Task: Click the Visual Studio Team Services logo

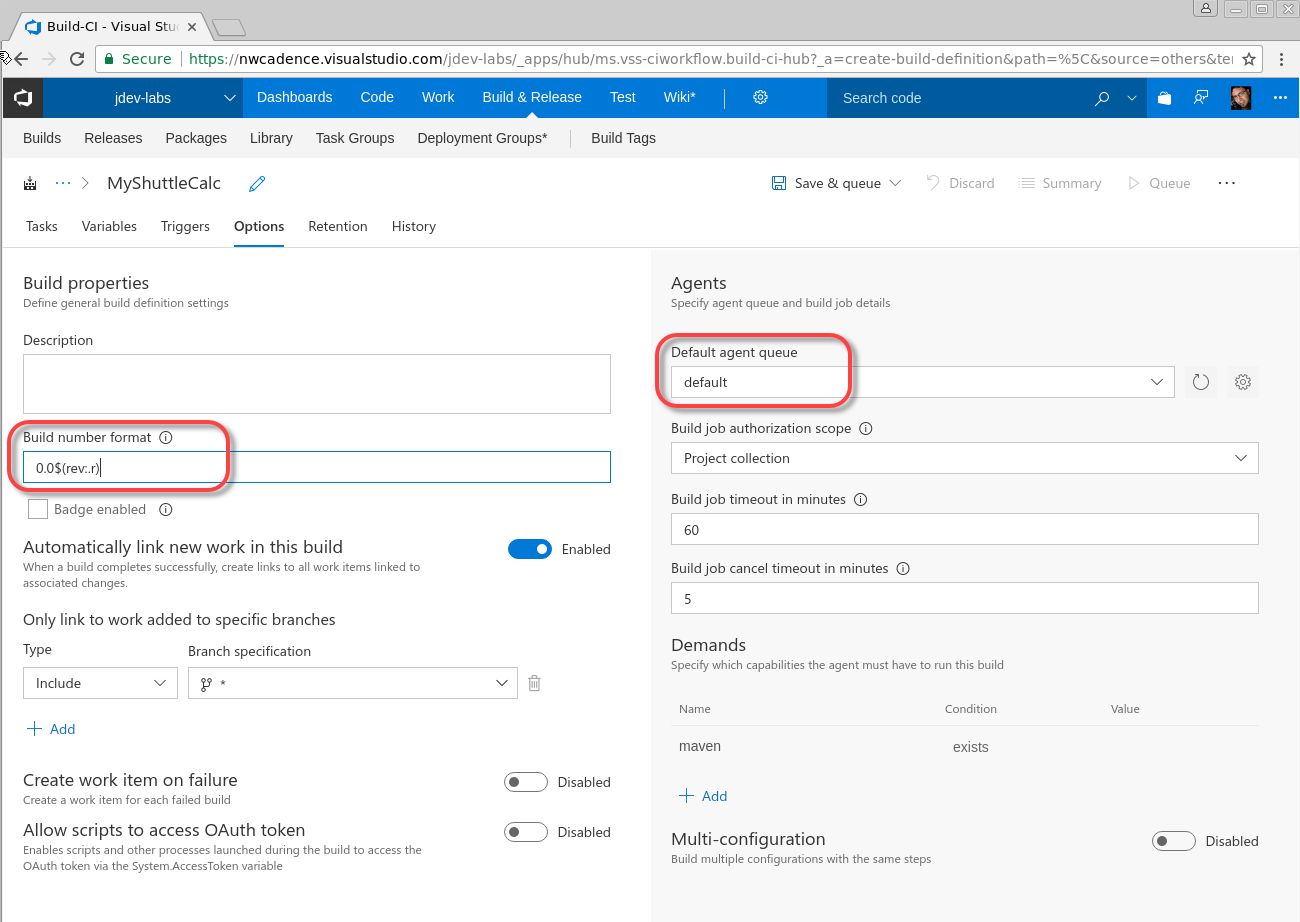Action: (22, 98)
